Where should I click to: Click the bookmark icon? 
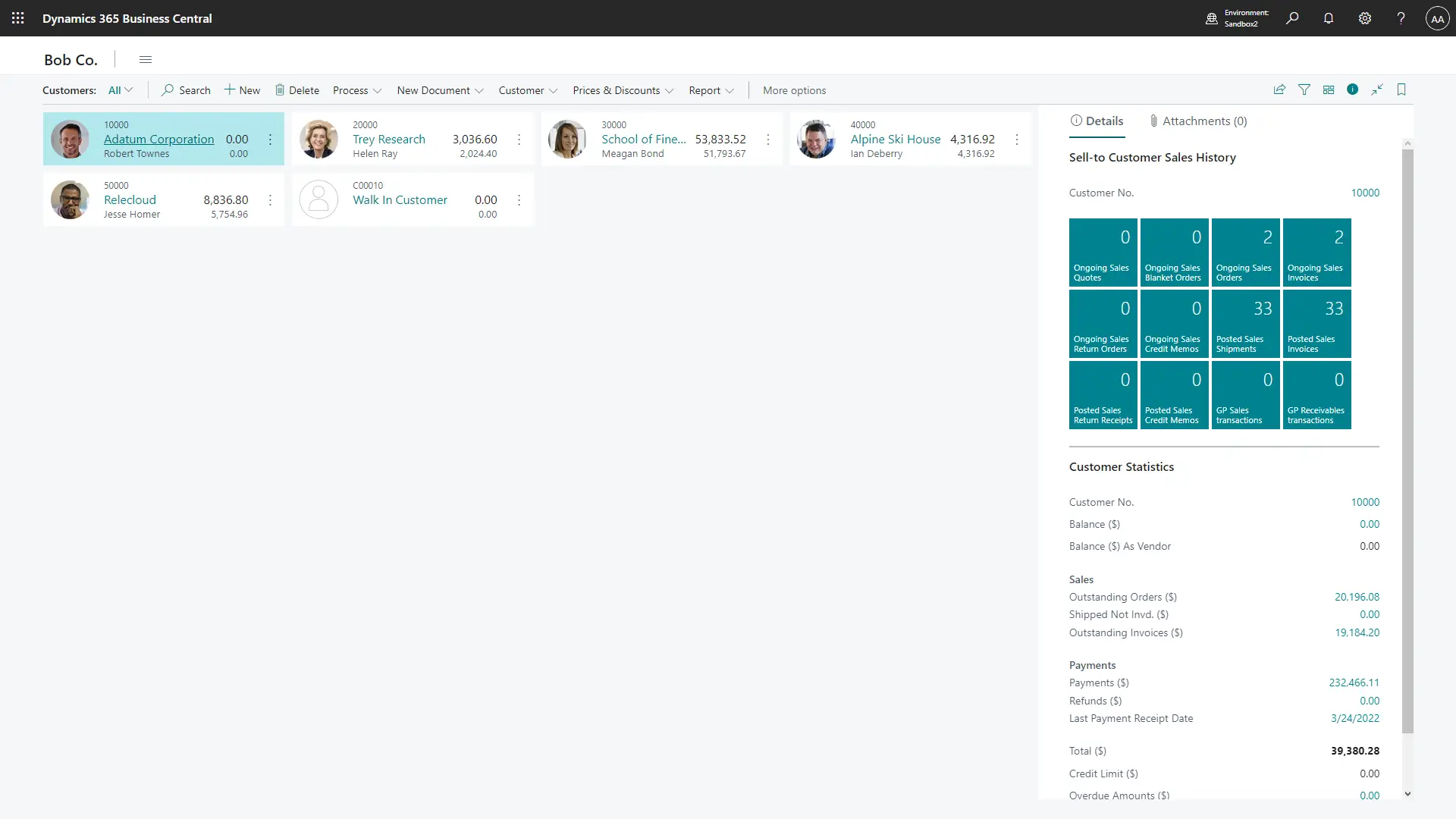click(1401, 89)
